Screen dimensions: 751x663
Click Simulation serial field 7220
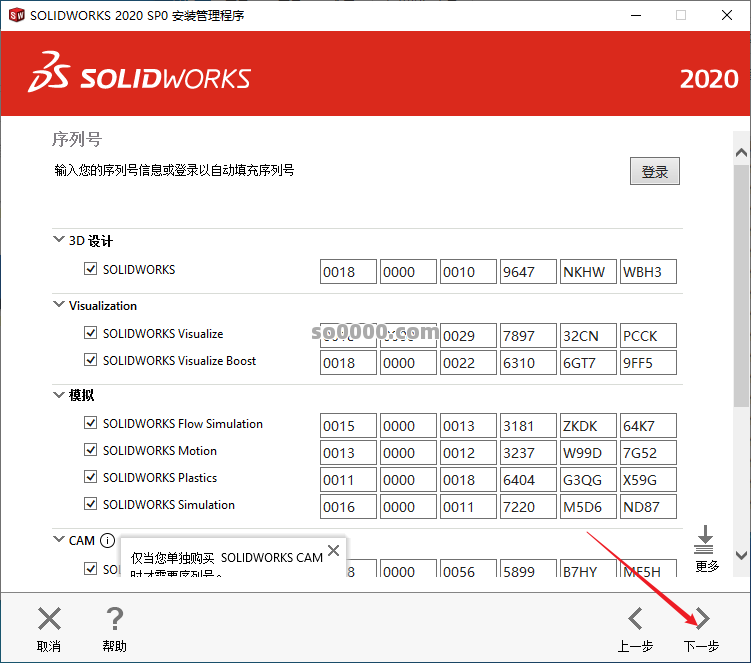[528, 507]
